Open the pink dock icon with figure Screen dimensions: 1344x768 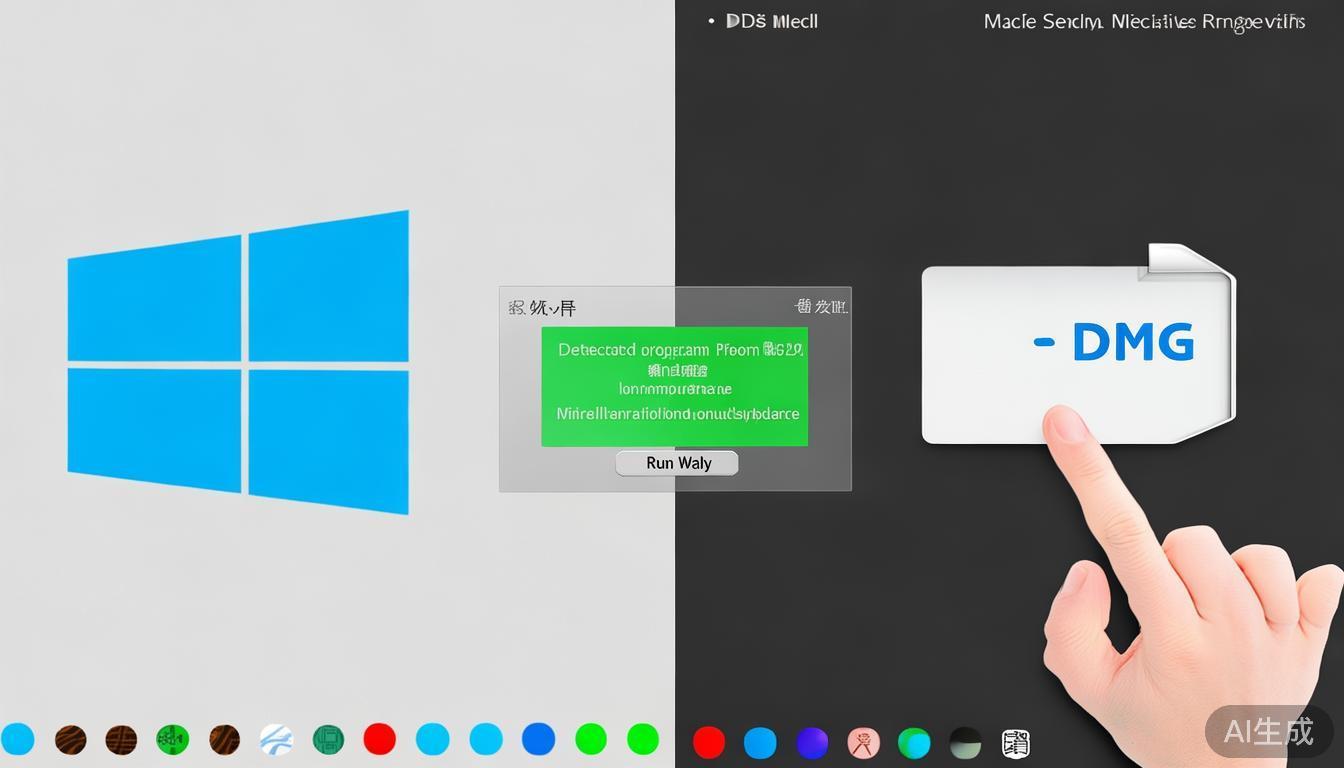pos(863,743)
